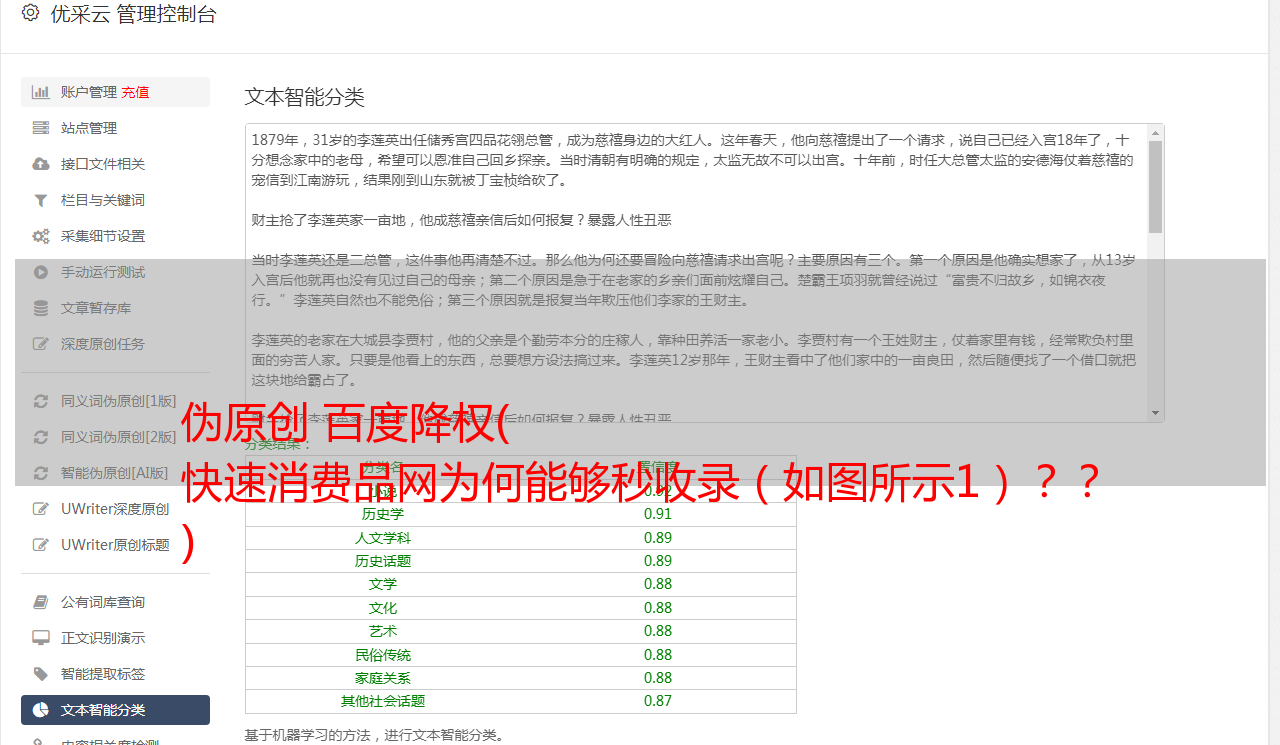Click the cloud icon for 接口文件相关
Screen dimensions: 1280x745
point(41,164)
